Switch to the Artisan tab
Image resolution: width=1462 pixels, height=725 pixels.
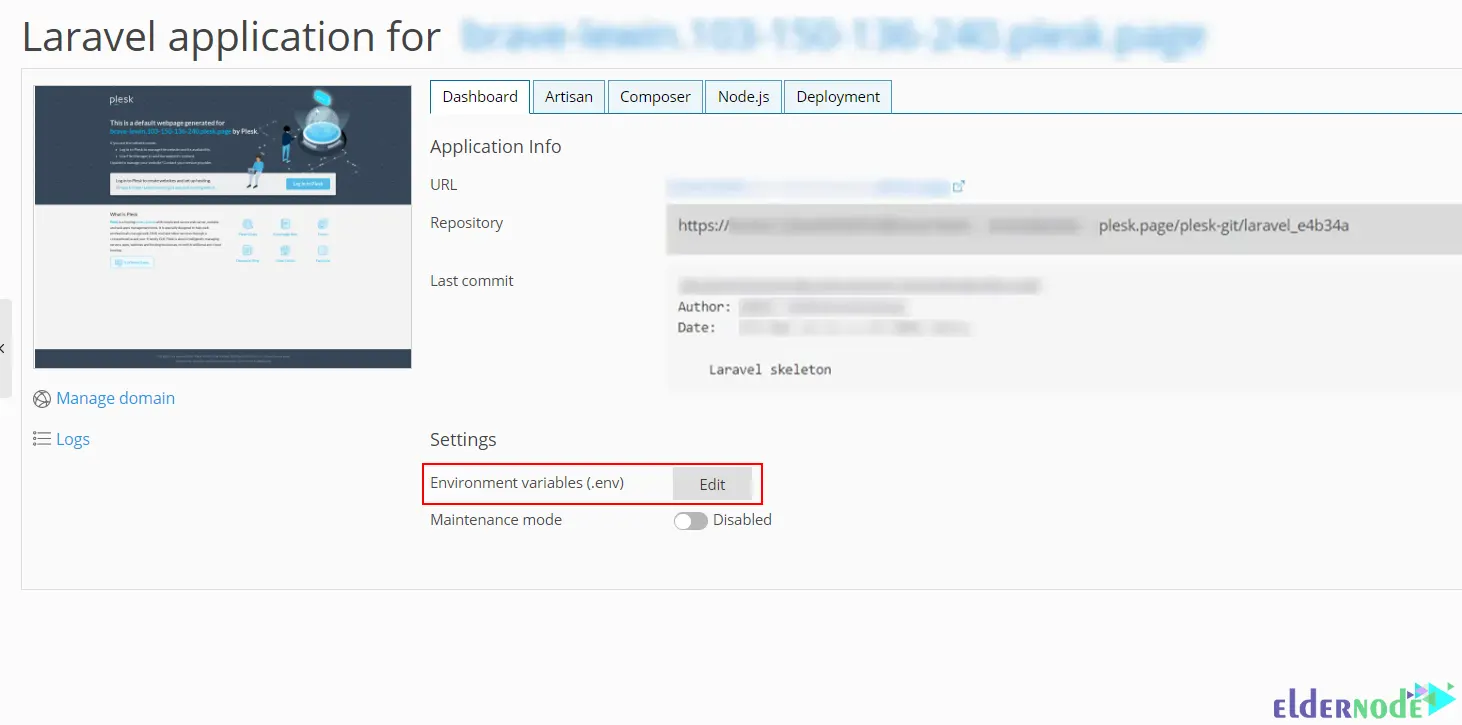point(568,97)
